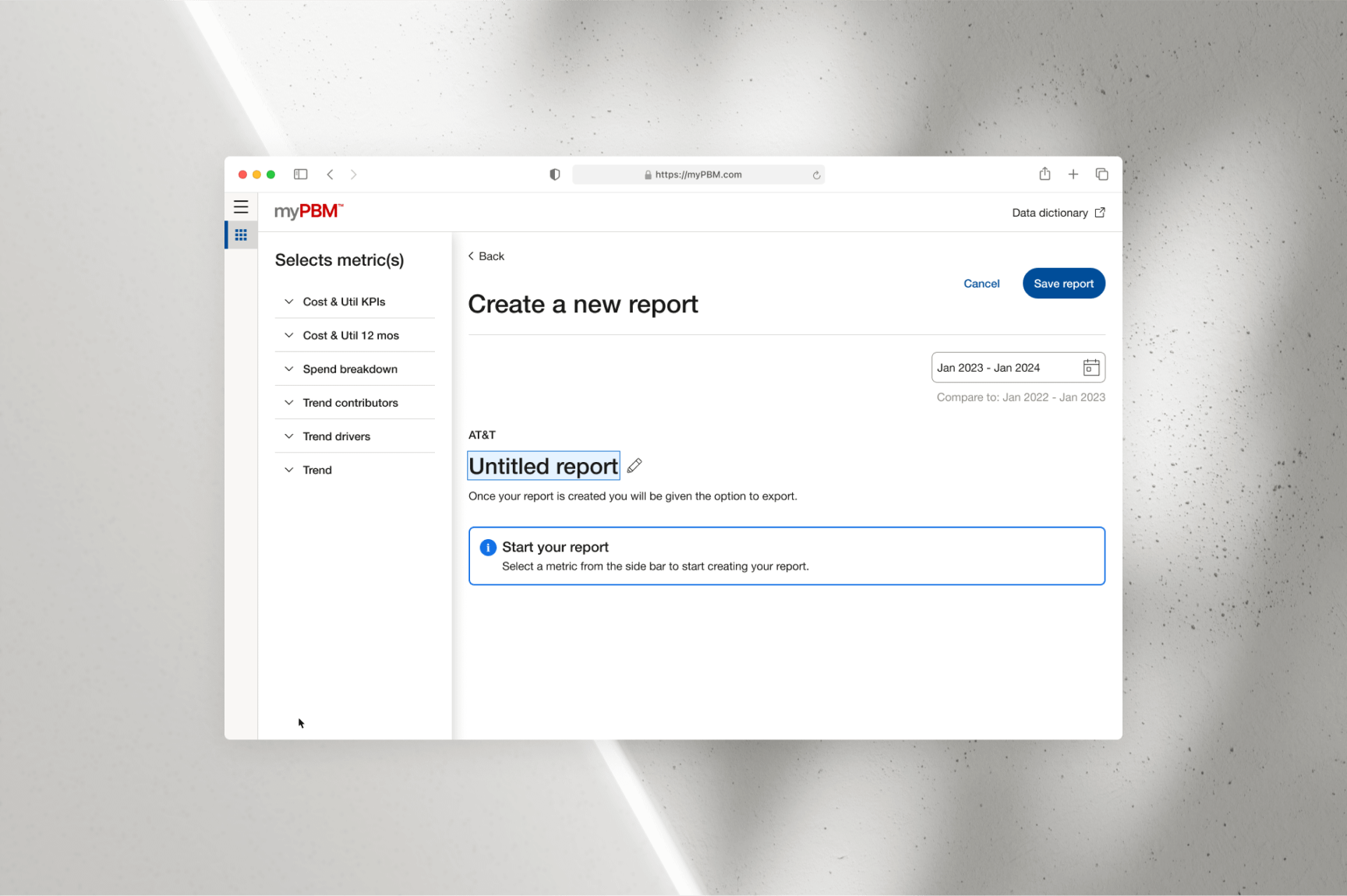Click the Save report button
This screenshot has height=896, width=1347.
[x=1063, y=284]
